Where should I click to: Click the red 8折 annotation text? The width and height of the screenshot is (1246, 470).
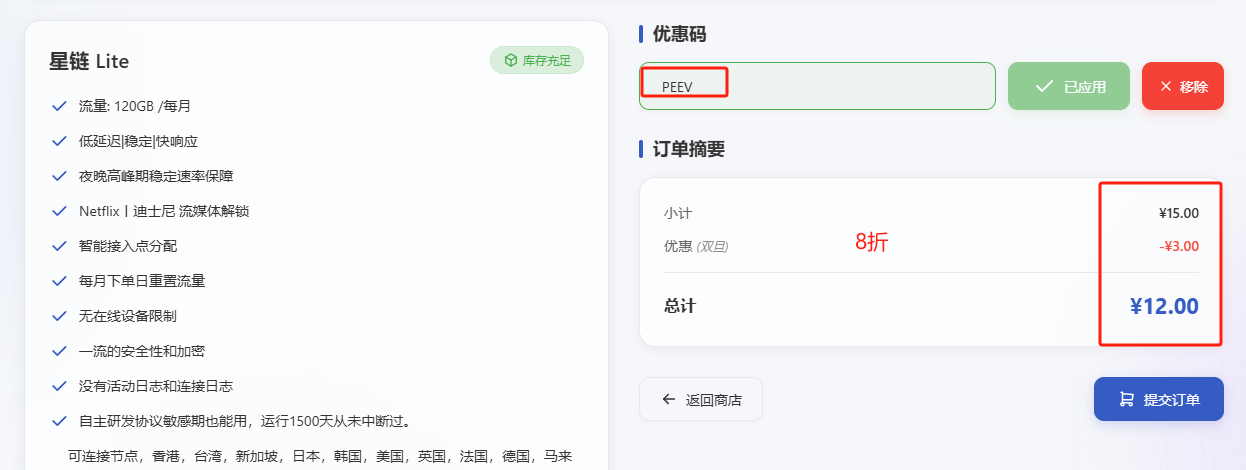tap(870, 242)
